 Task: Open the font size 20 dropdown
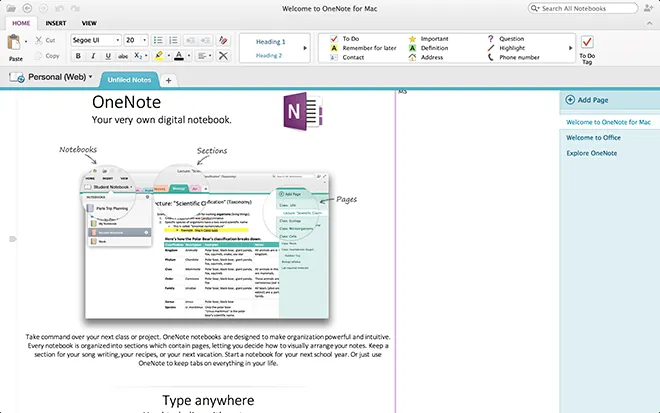[x=144, y=40]
